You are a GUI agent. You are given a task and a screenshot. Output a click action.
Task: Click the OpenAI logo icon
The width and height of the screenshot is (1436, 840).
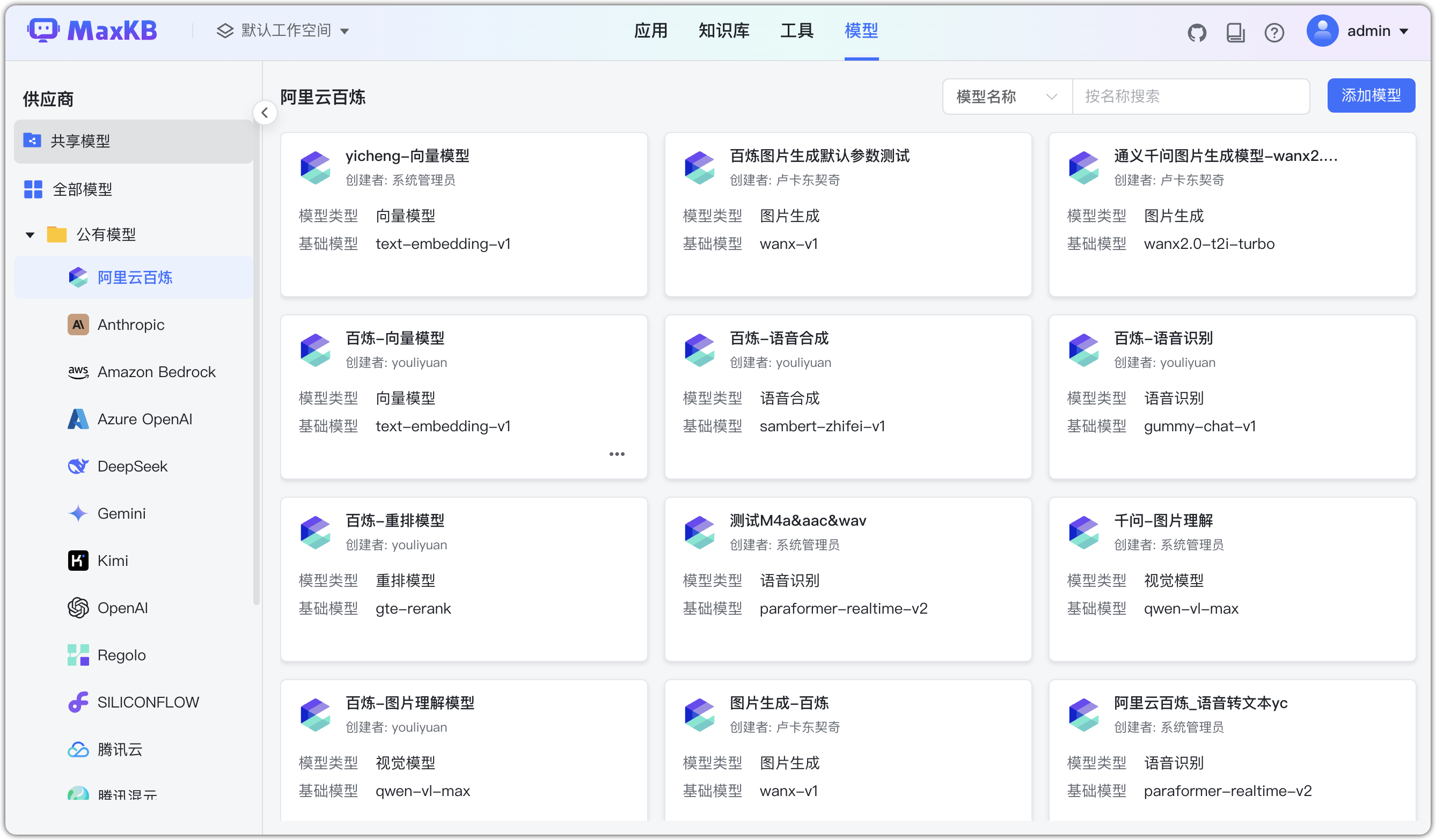[x=78, y=608]
